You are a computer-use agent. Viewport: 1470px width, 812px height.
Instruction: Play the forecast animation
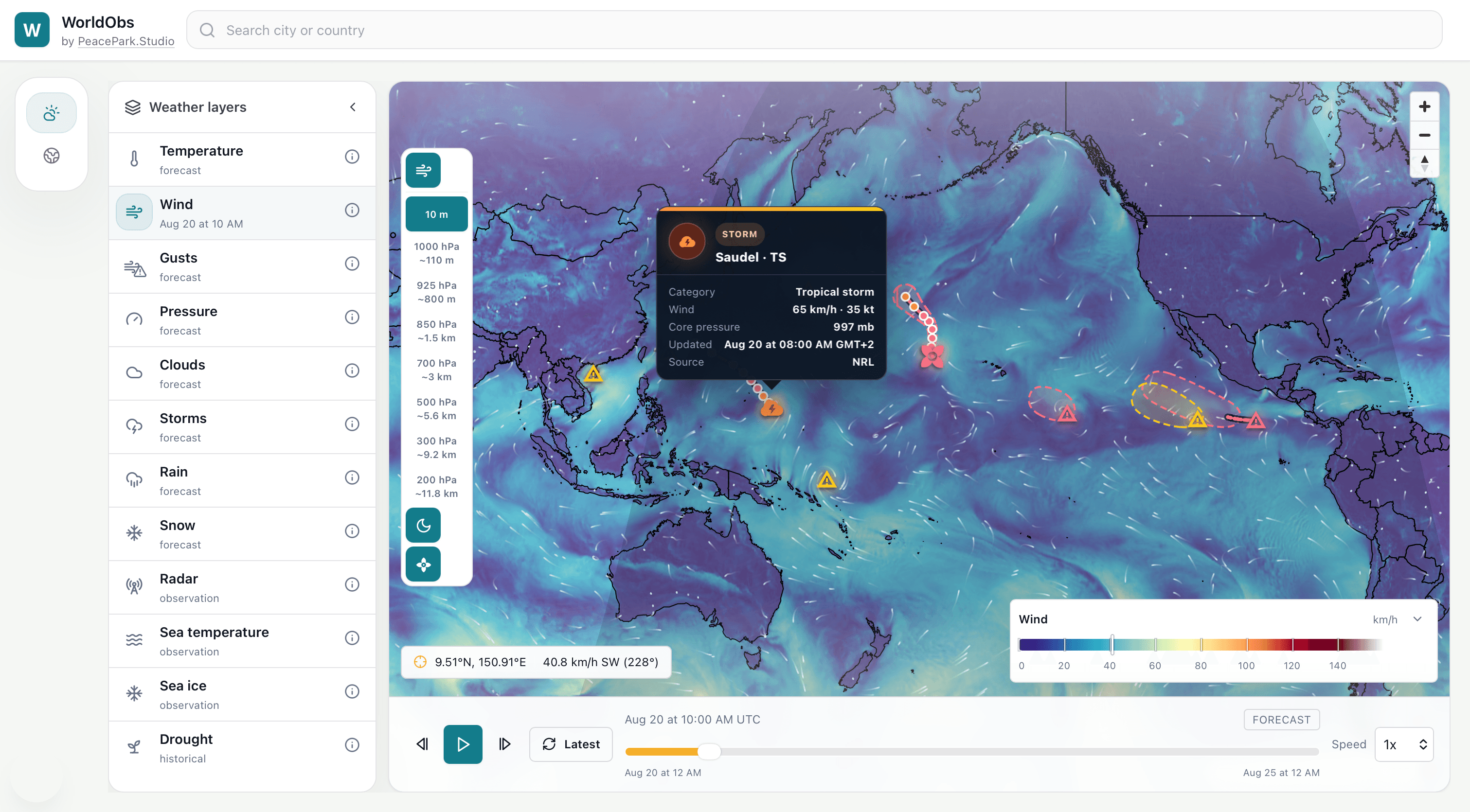(x=463, y=745)
